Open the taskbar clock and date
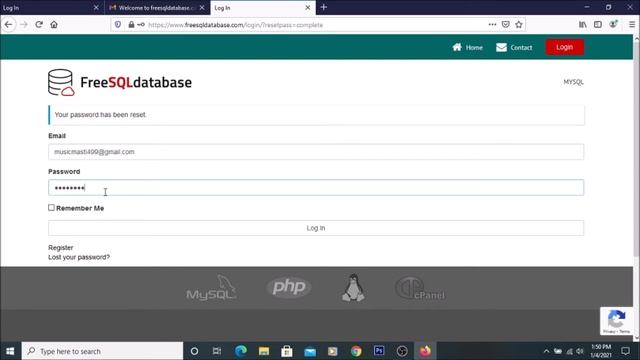Image resolution: width=640 pixels, height=360 pixels. 601,351
